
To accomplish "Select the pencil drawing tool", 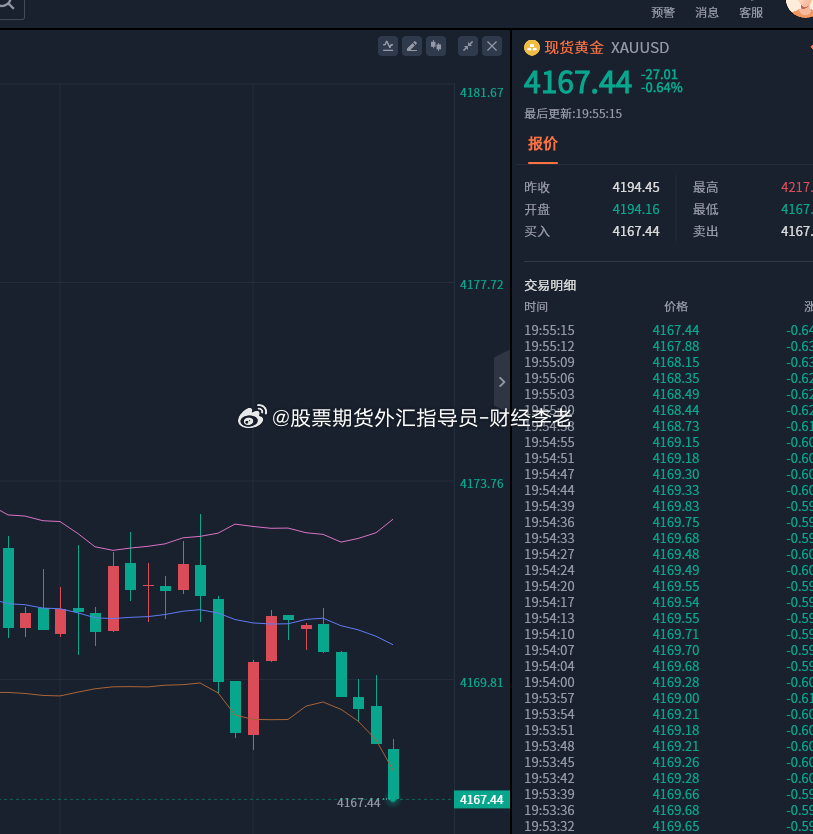I will [412, 46].
